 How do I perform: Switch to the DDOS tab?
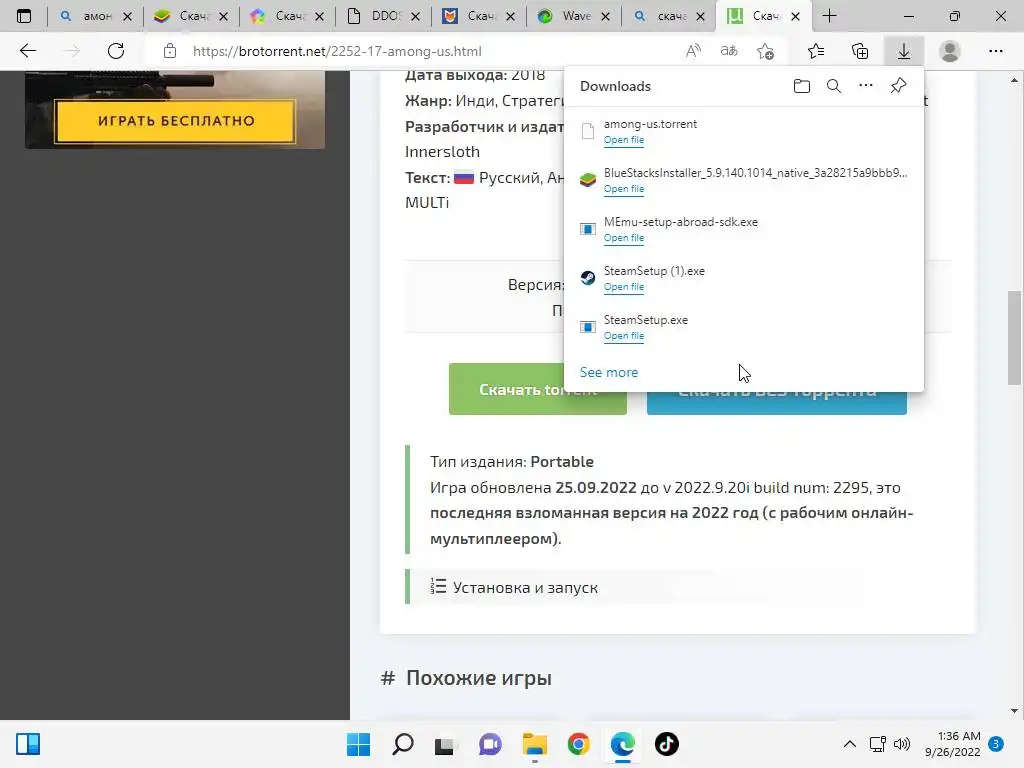click(383, 16)
